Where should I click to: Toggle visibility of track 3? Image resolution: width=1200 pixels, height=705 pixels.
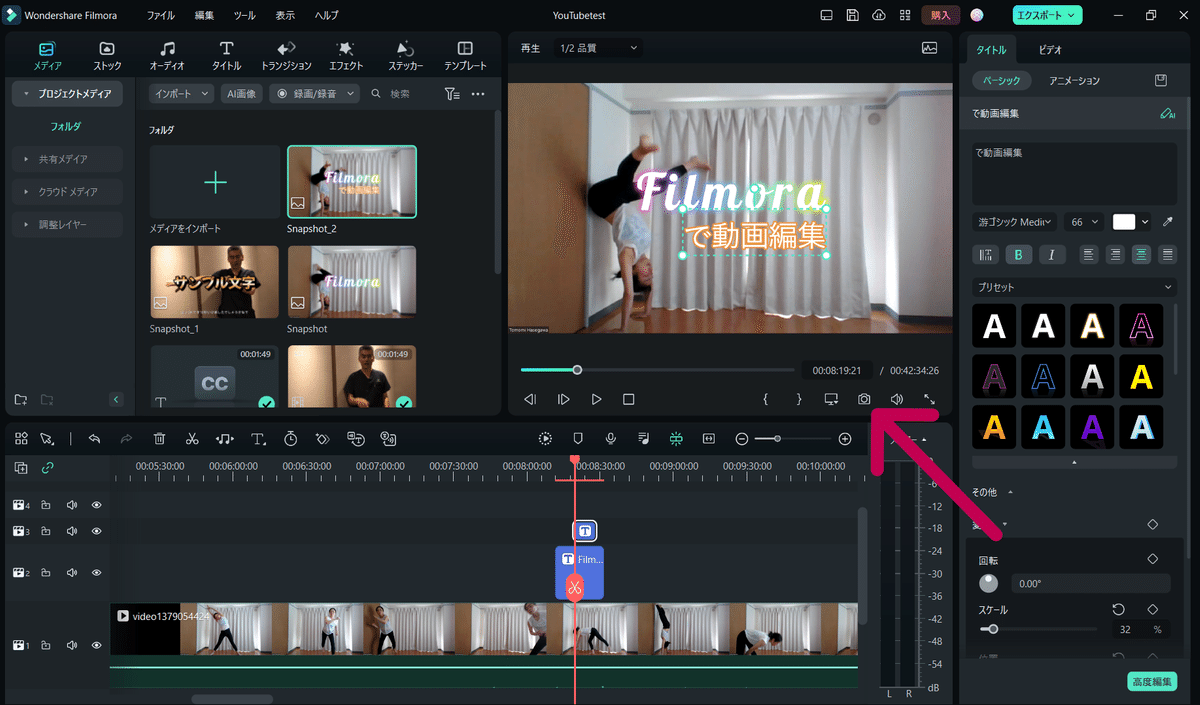point(97,532)
